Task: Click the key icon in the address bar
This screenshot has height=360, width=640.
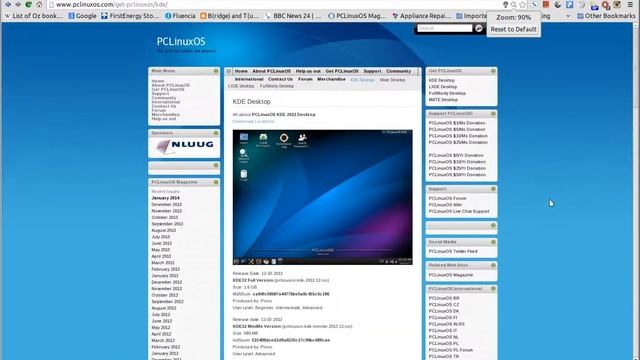Action: [x=505, y=4]
